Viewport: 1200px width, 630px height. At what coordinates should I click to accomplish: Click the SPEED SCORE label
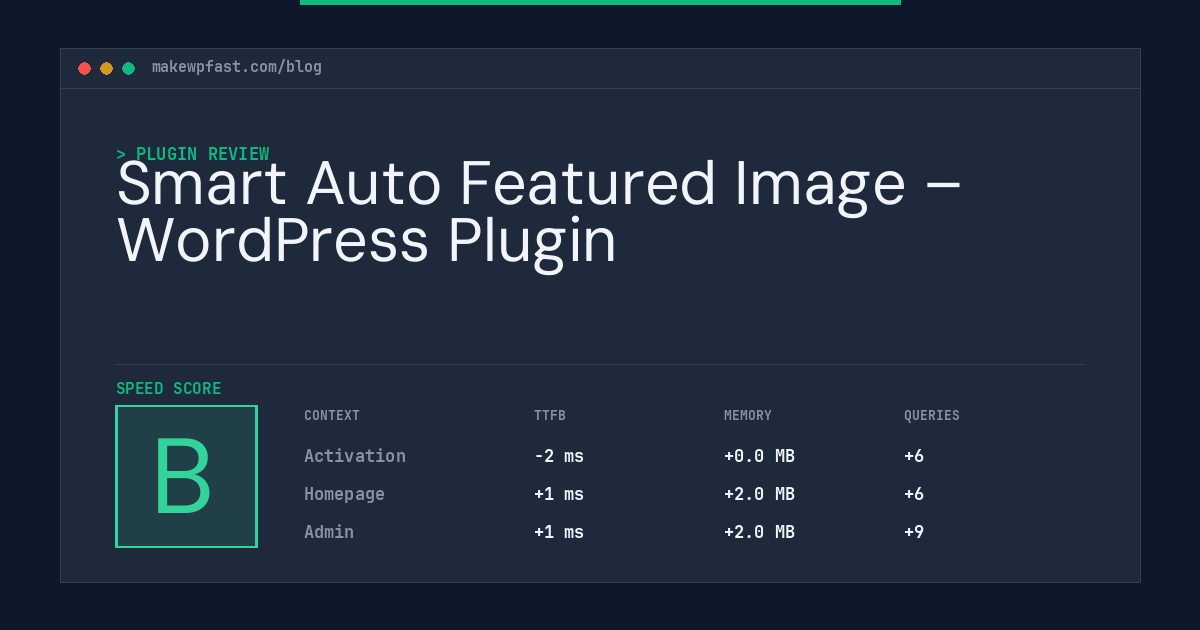coord(169,388)
